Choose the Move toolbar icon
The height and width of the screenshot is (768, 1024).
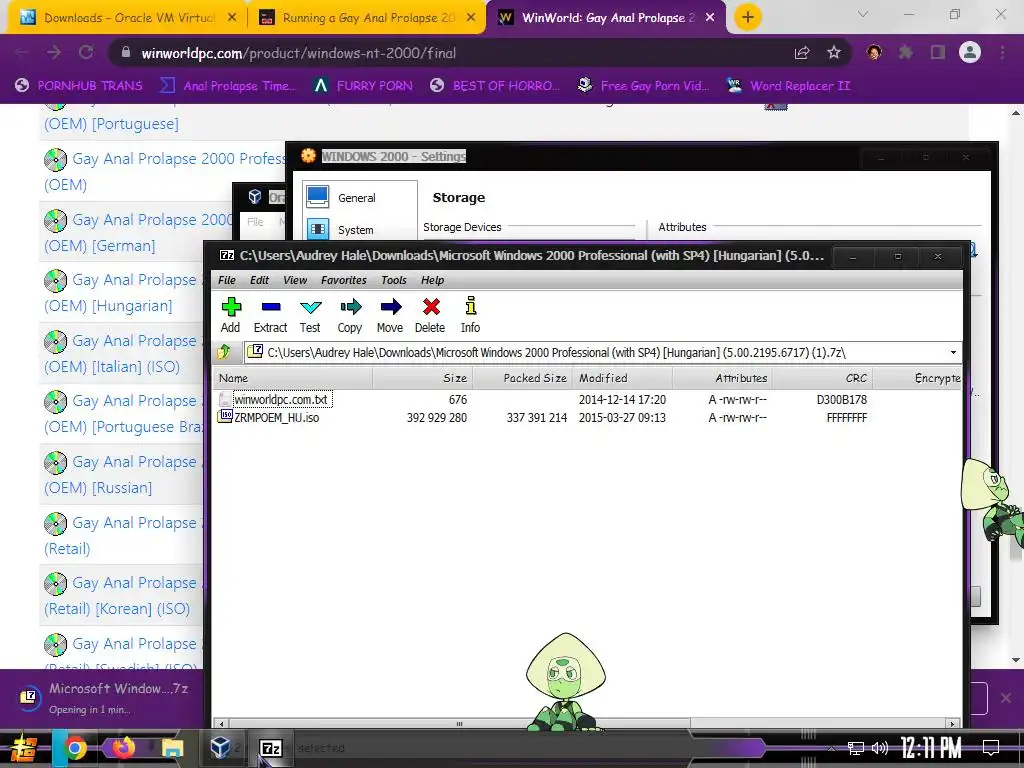pyautogui.click(x=390, y=315)
